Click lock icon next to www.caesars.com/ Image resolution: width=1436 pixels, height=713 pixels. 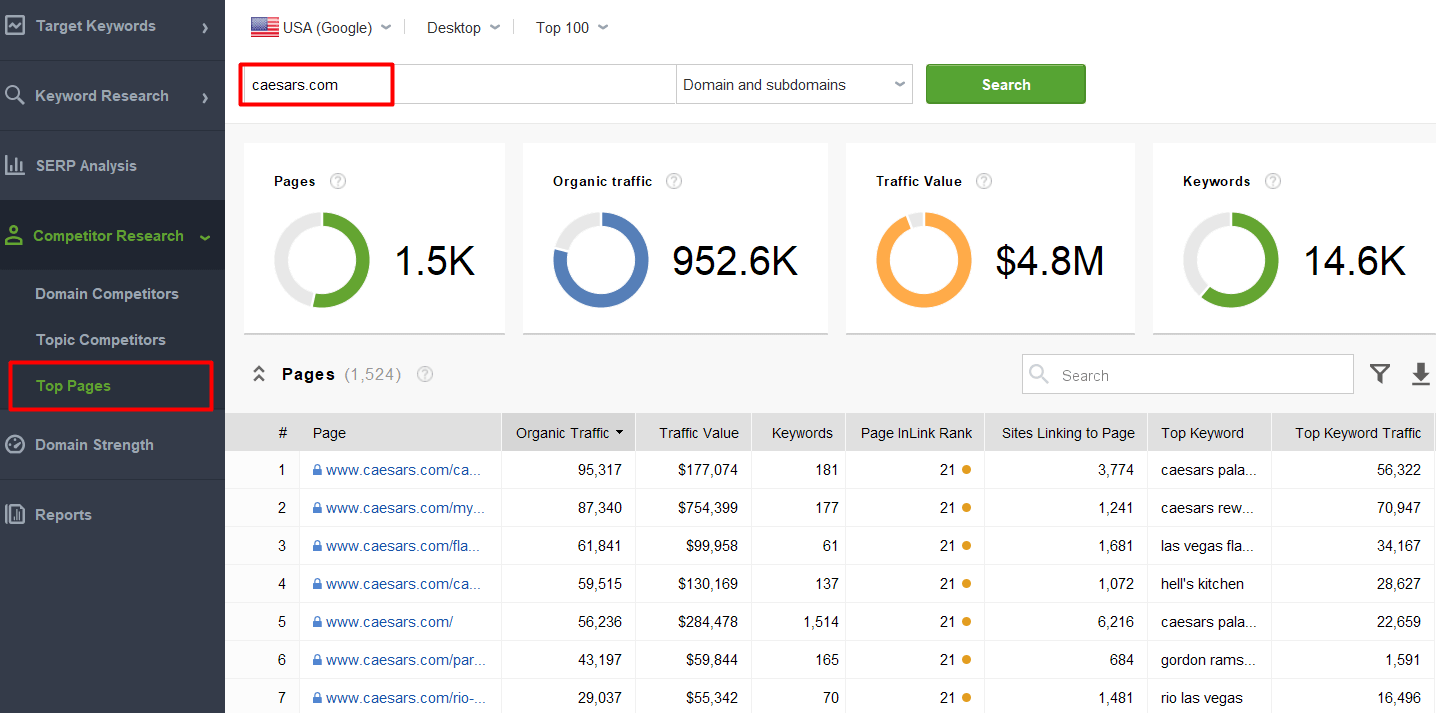tap(317, 622)
